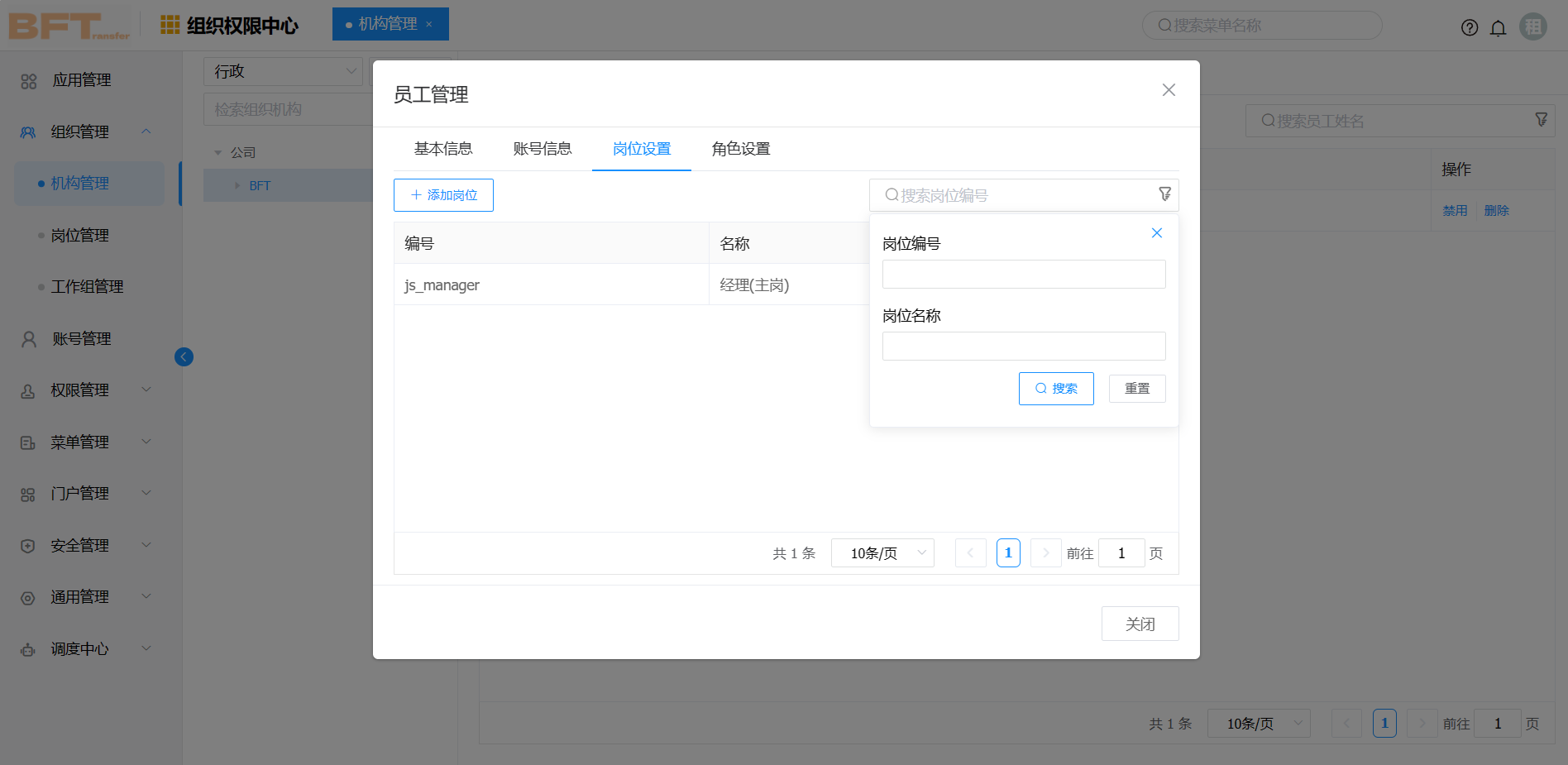Click the user avatar icon
This screenshot has width=1568, height=765.
[x=1532, y=26]
